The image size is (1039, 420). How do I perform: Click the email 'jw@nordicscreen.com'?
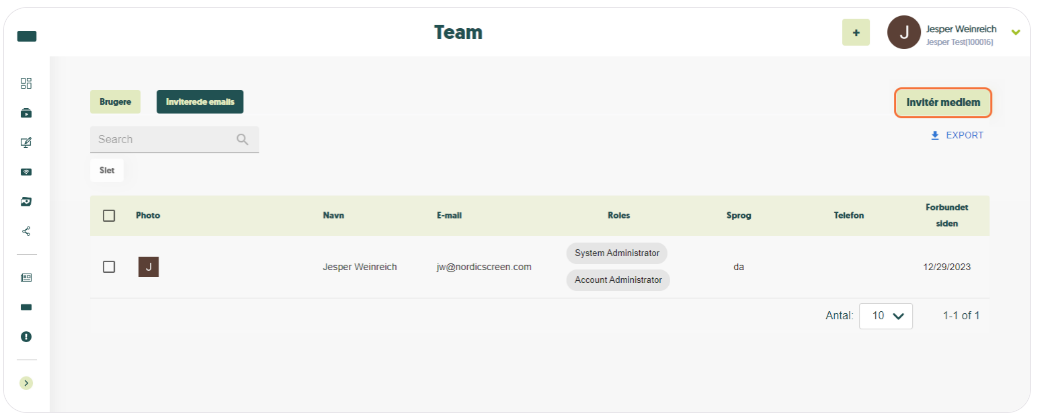click(484, 267)
